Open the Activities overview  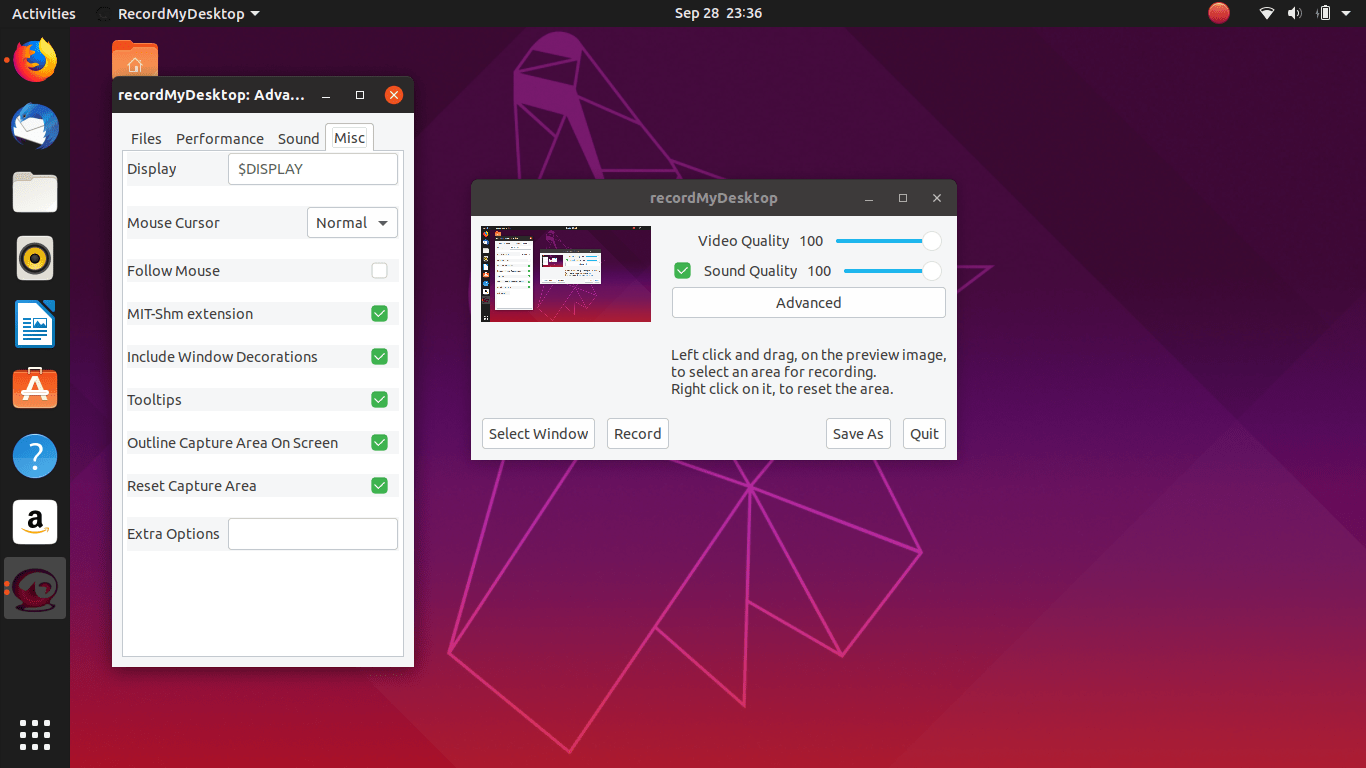pos(43,13)
